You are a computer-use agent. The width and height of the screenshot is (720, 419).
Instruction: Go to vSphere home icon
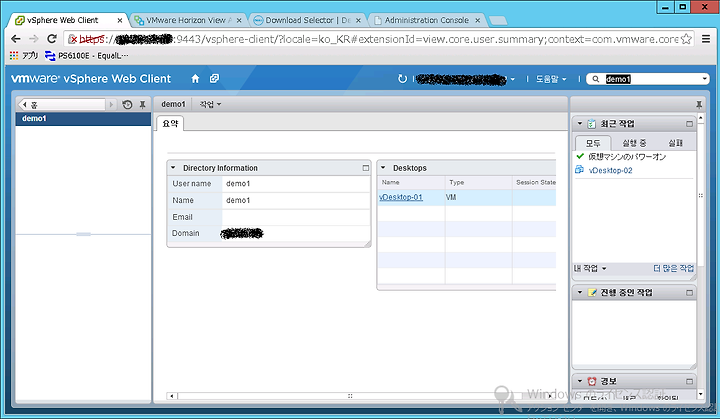click(x=195, y=79)
